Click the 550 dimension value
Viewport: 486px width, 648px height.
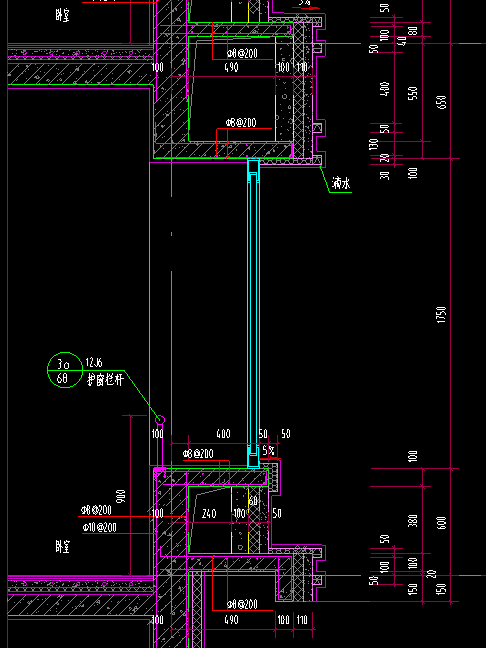[412, 93]
